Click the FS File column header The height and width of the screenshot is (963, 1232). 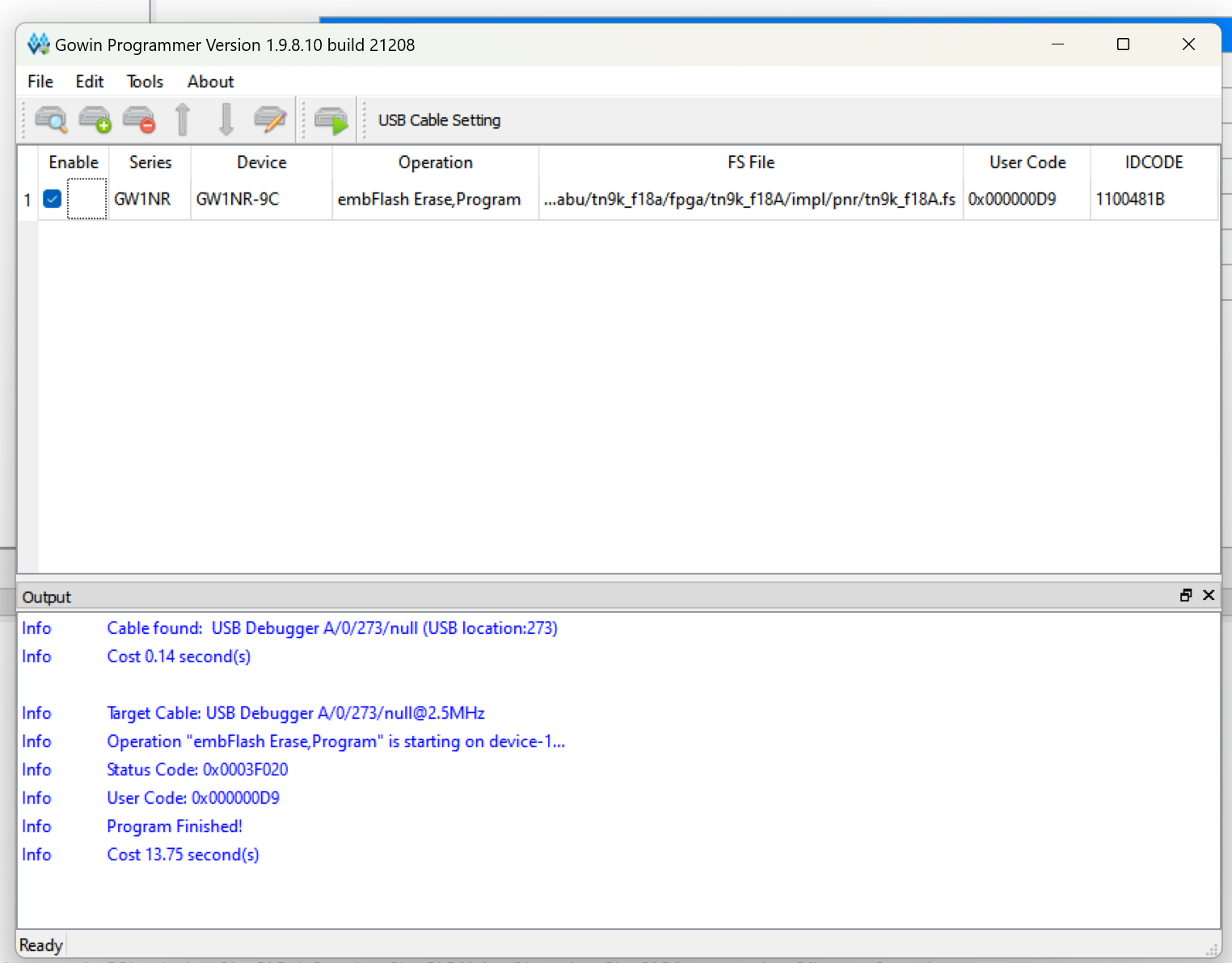[751, 163]
